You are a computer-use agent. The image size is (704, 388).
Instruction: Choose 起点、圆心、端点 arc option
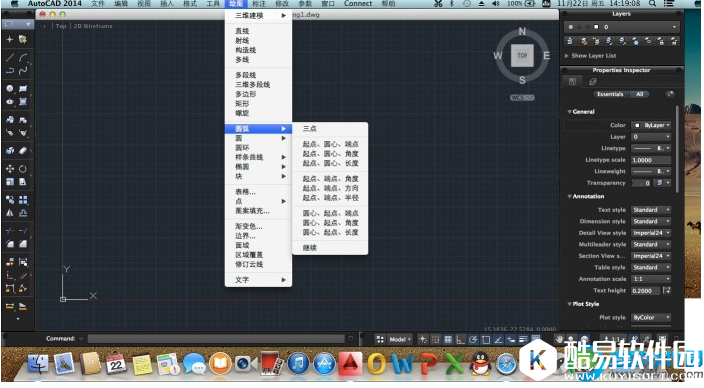click(x=330, y=144)
